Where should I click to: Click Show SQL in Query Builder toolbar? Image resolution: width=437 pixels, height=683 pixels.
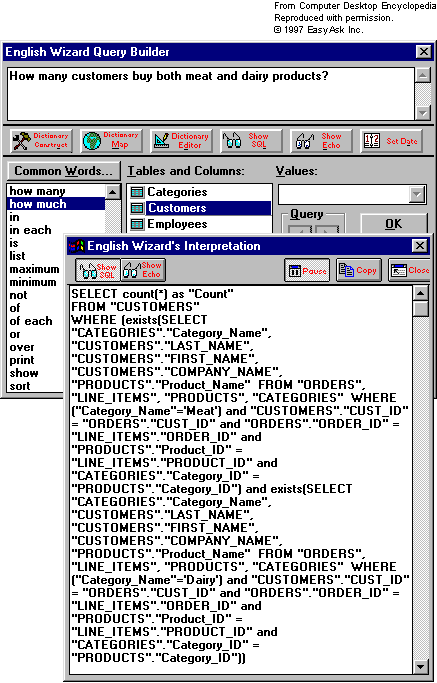coord(251,141)
